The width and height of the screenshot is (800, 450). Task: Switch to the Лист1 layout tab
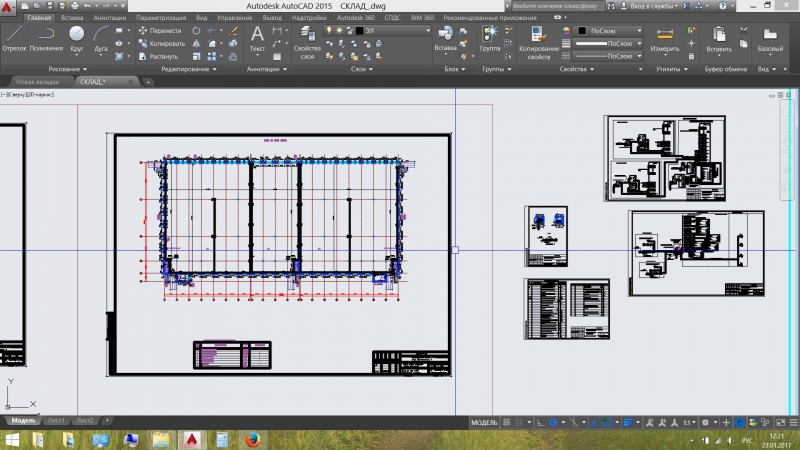(x=57, y=420)
